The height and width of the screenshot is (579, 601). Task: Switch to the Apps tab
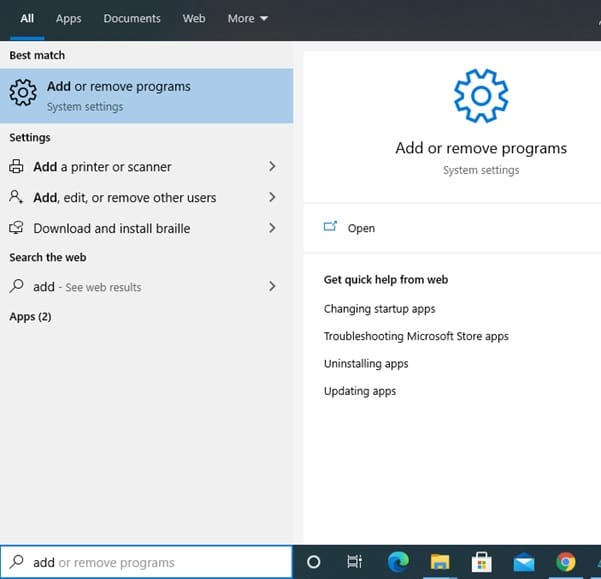69,18
